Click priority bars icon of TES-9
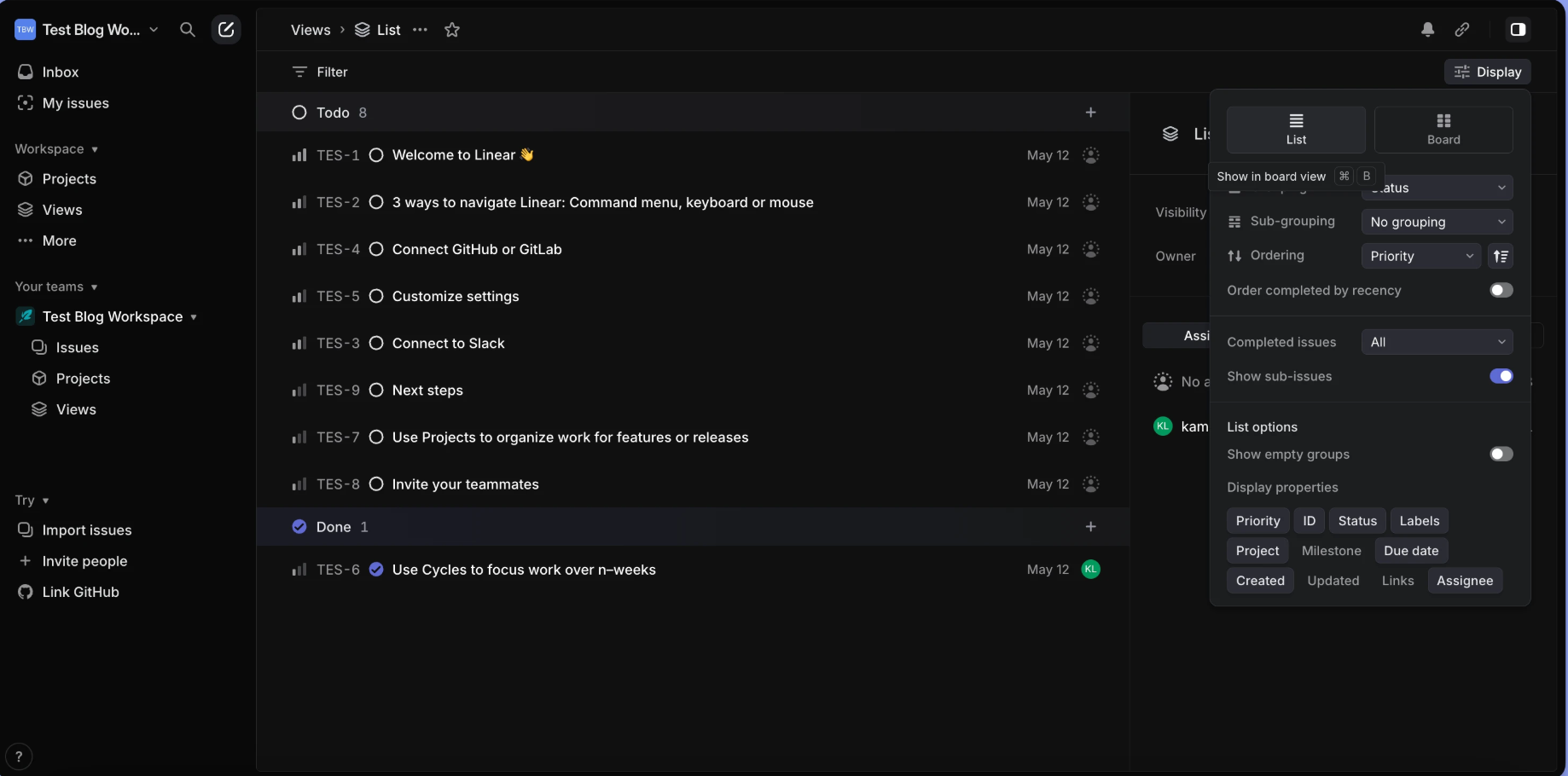 coord(299,390)
